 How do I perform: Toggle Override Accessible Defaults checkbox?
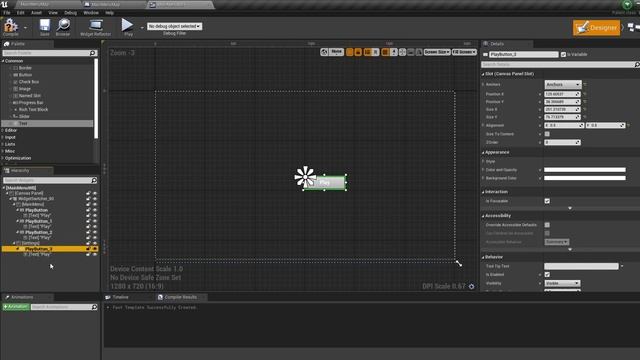click(547, 225)
